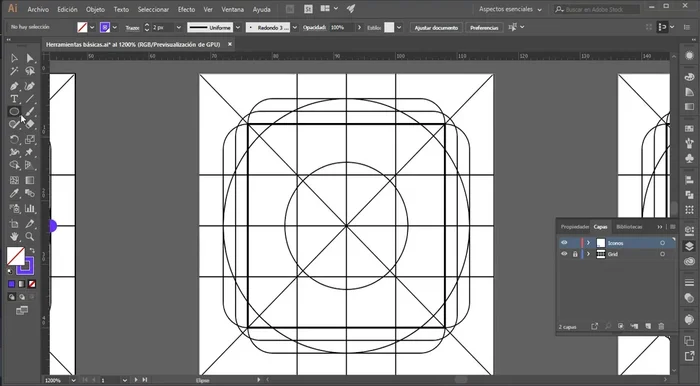Choose the Shape Builder tool

pos(14,165)
